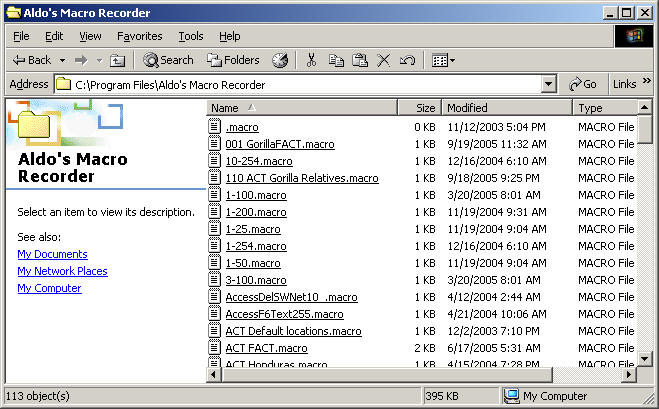Screen dimensions: 659x409
Task: Select 001 GorillaFACT.macro file name
Action: (280, 144)
